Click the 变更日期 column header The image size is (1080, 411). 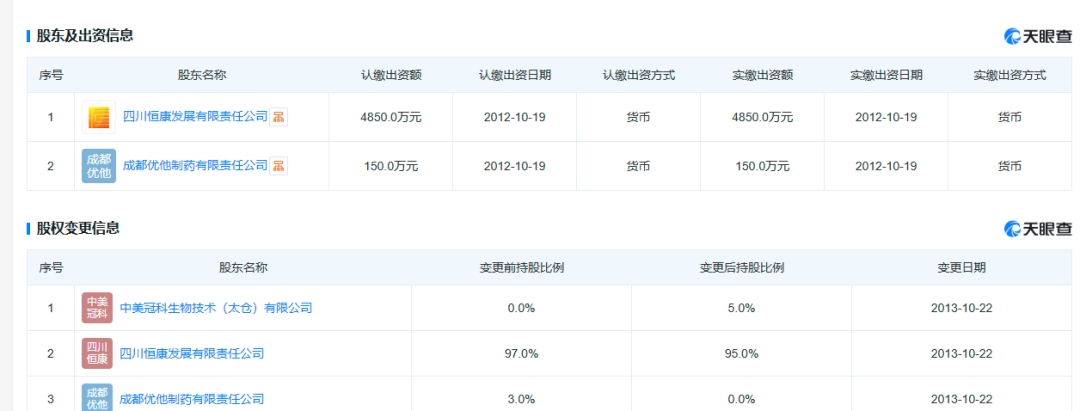[x=962, y=268]
